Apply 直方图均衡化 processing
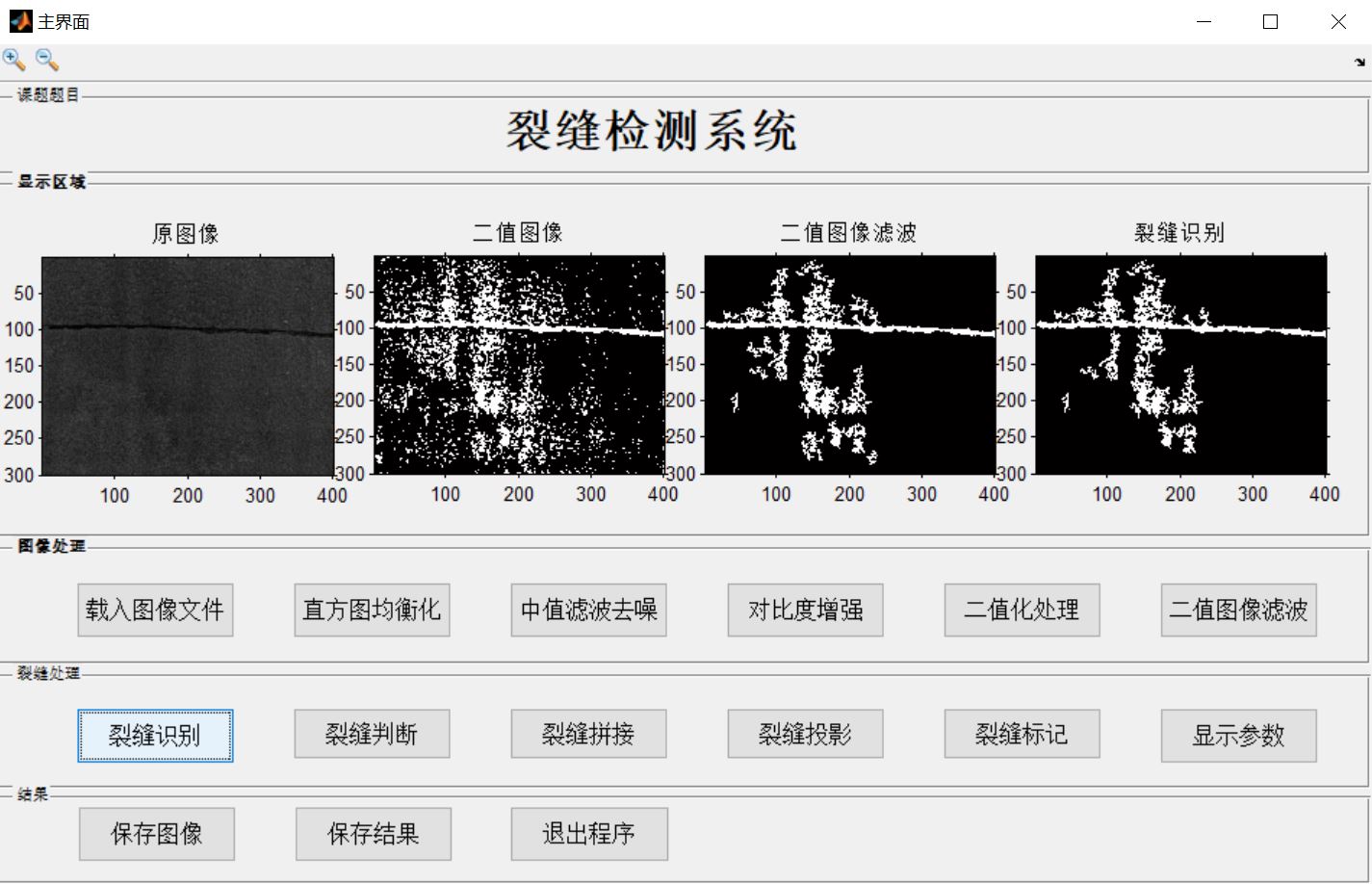The image size is (1372, 884). [372, 610]
